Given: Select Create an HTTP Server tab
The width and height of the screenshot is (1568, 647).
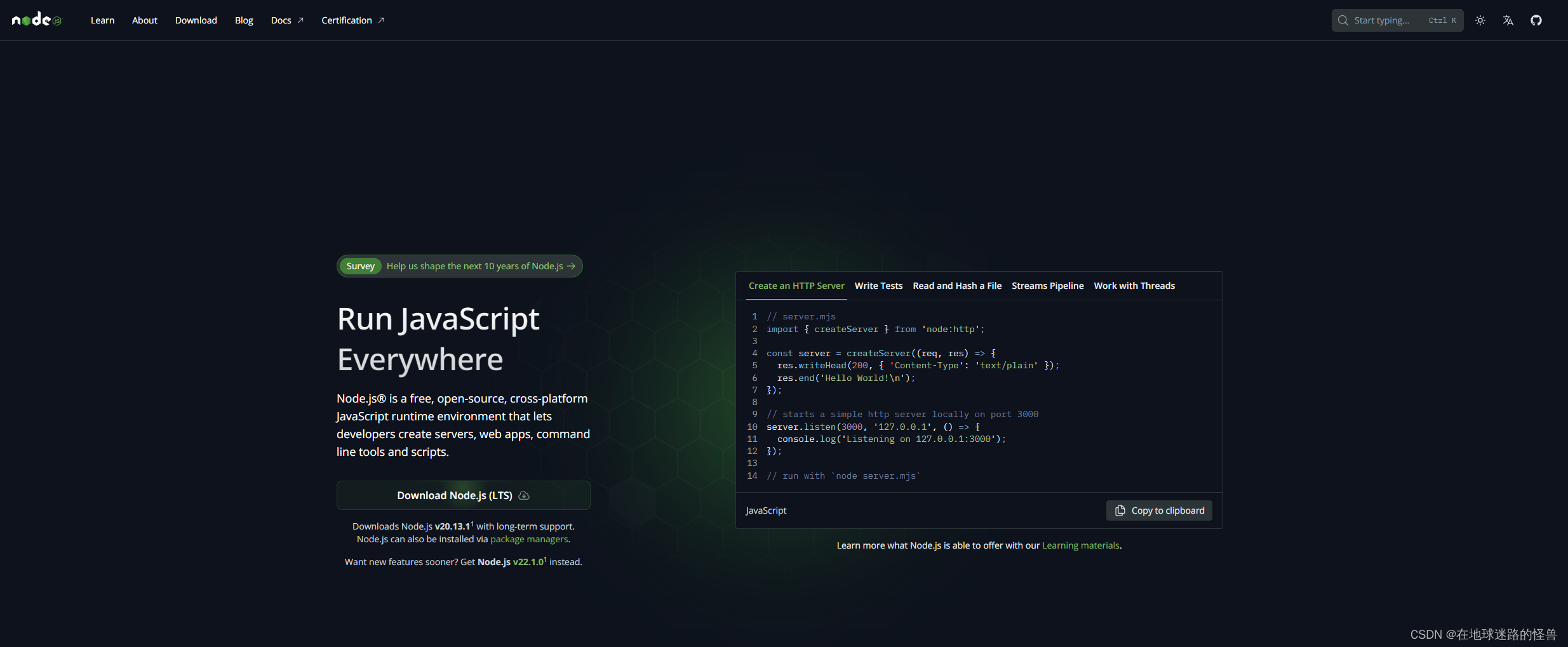Looking at the screenshot, I should (x=796, y=286).
